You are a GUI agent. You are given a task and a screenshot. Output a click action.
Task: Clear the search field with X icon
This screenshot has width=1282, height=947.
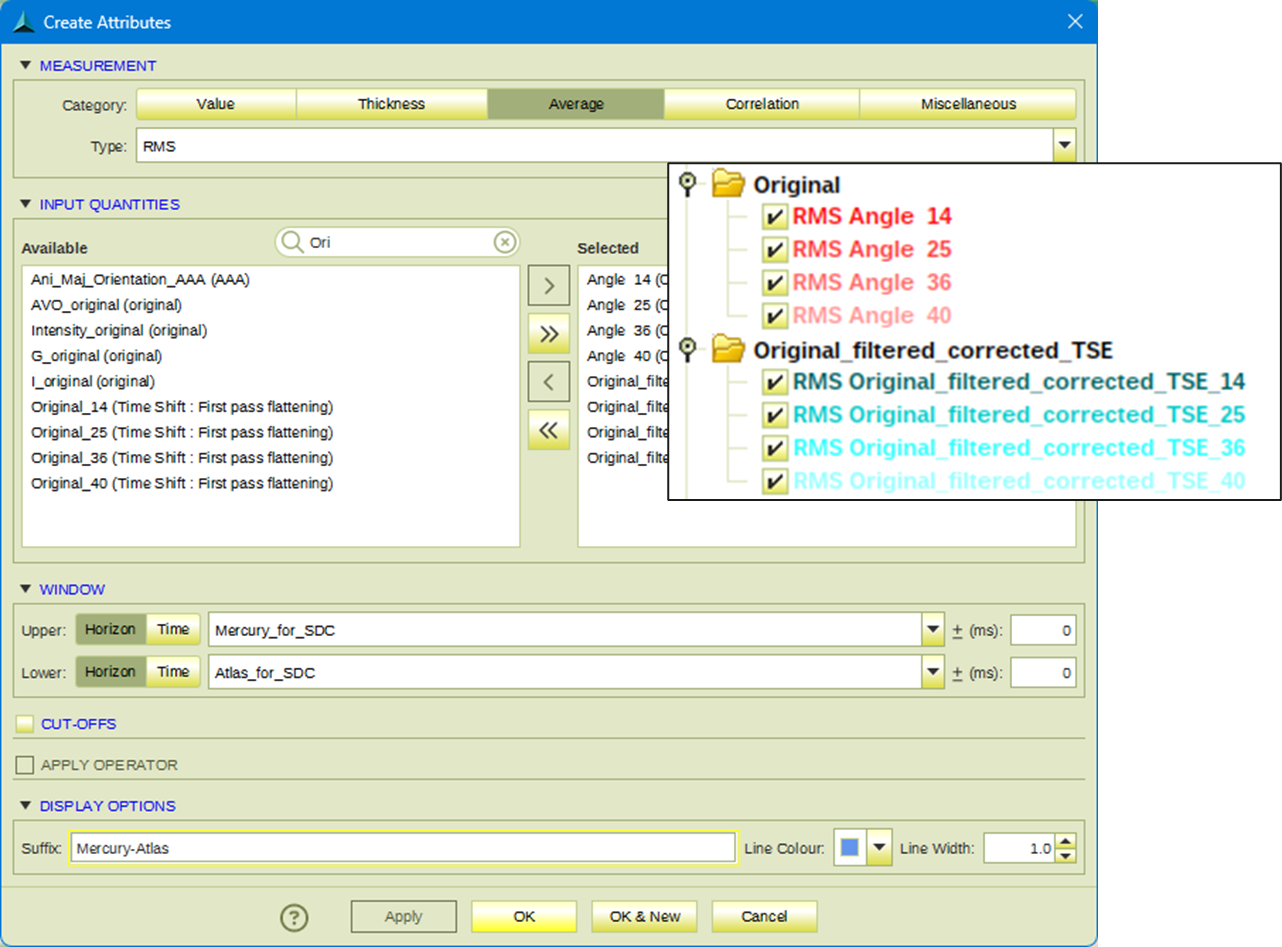(x=505, y=242)
